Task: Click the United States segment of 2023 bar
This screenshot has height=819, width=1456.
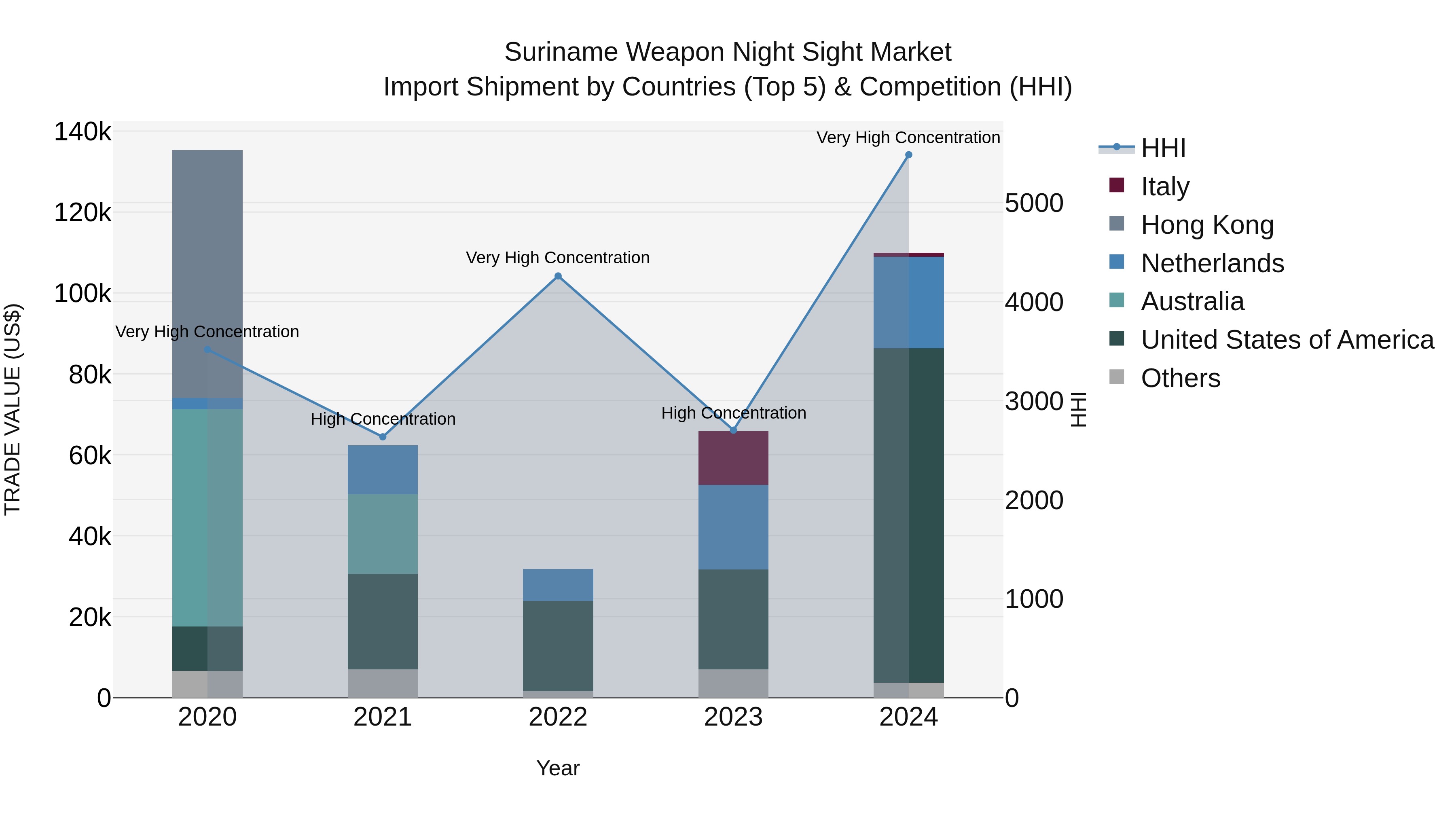Action: [x=734, y=620]
